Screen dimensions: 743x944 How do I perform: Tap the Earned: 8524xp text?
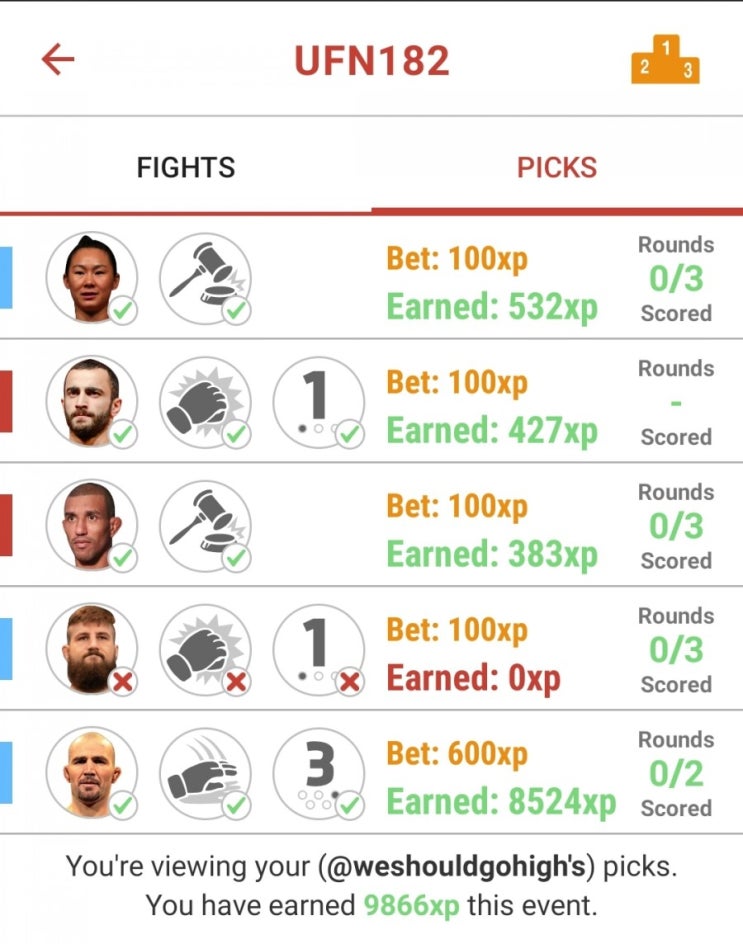[501, 802]
